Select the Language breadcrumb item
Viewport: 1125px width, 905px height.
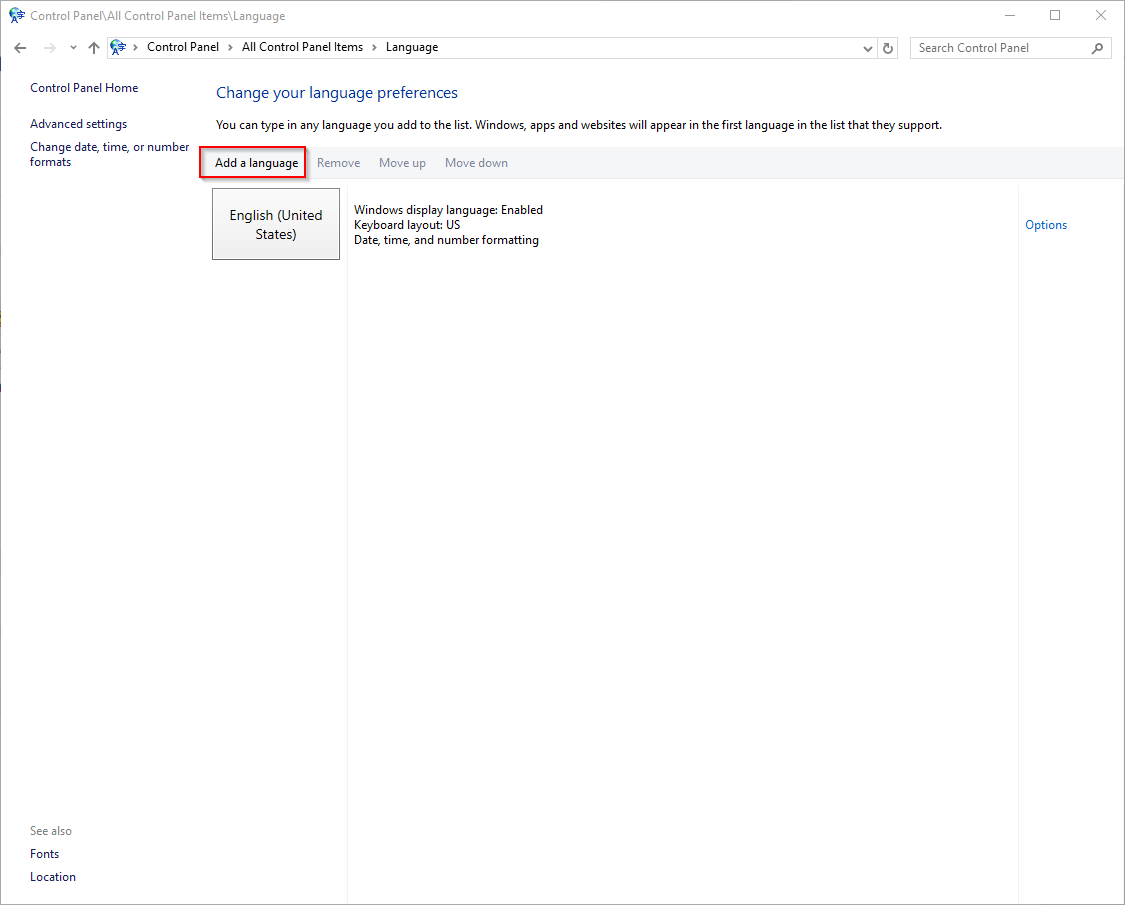pyautogui.click(x=412, y=47)
